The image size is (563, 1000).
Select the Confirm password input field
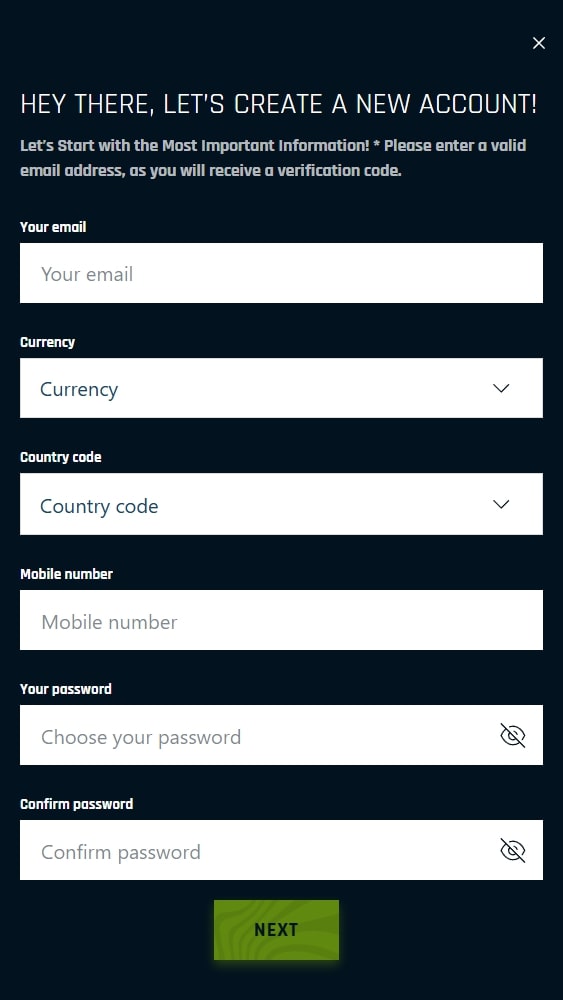point(281,850)
